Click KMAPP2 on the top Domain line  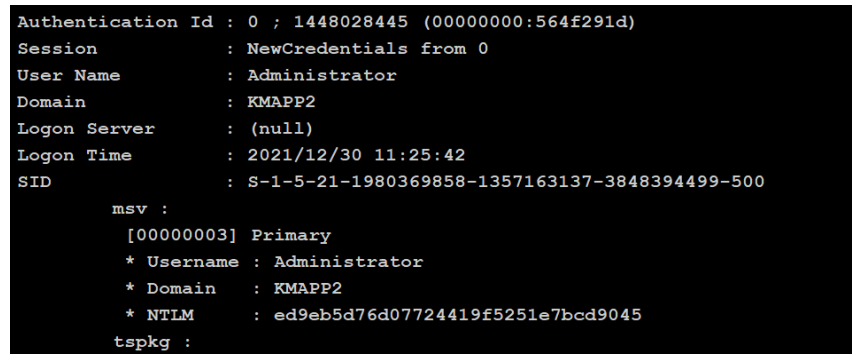[x=282, y=102]
